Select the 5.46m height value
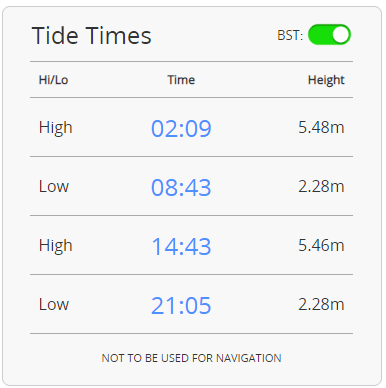Viewport: 386px width, 388px height. (321, 245)
